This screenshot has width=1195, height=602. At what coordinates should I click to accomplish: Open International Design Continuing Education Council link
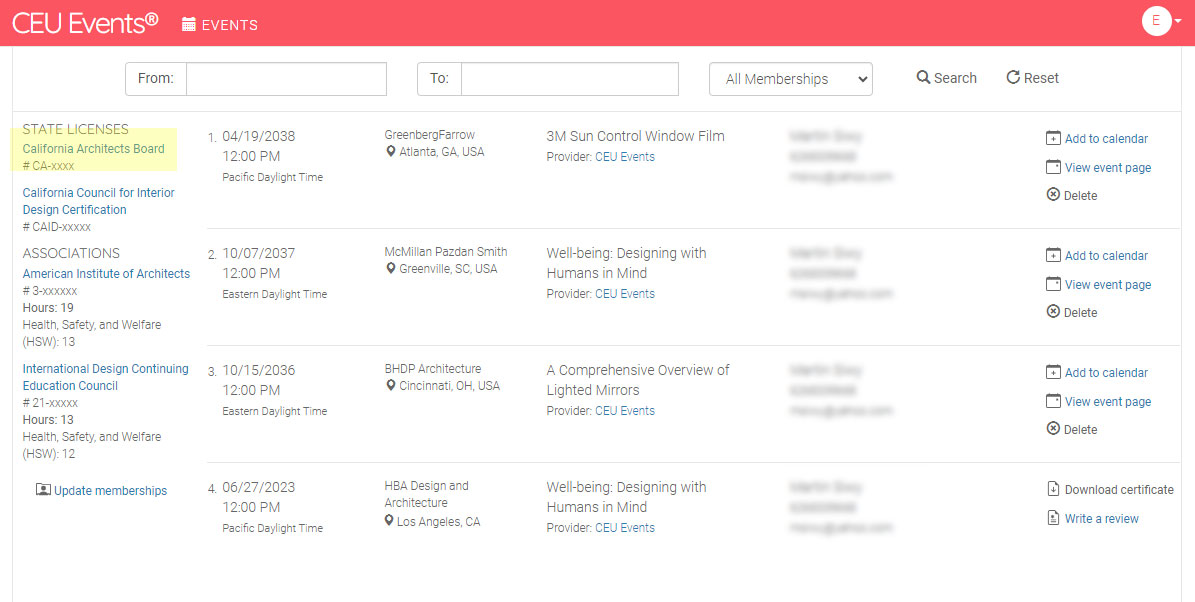[x=105, y=377]
